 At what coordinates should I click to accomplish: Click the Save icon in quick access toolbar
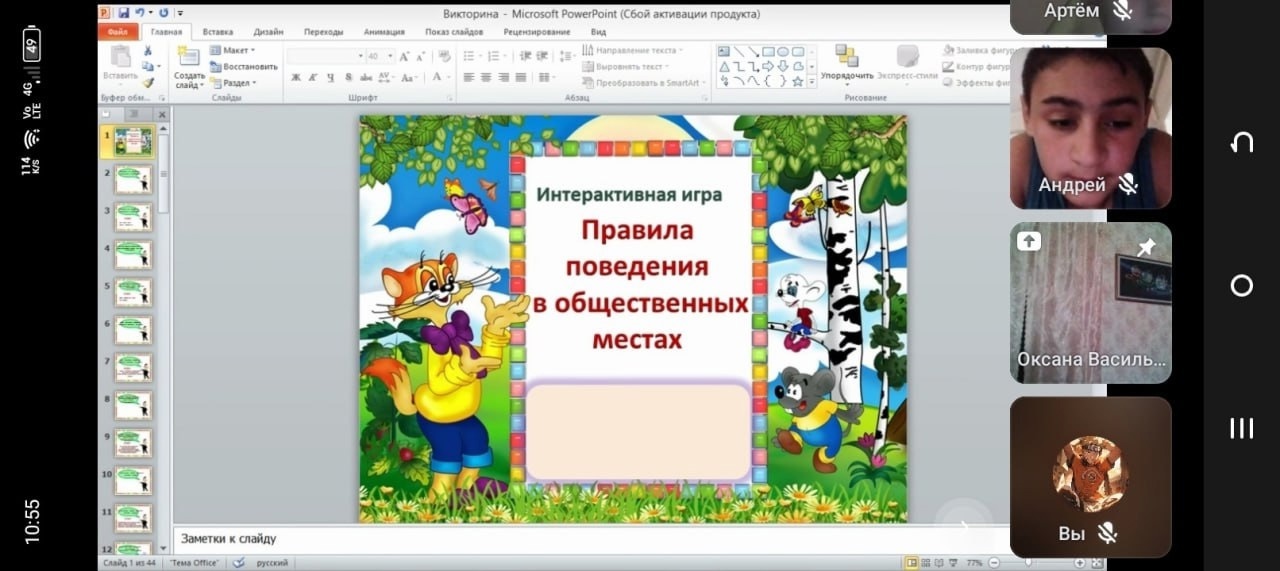coord(123,13)
